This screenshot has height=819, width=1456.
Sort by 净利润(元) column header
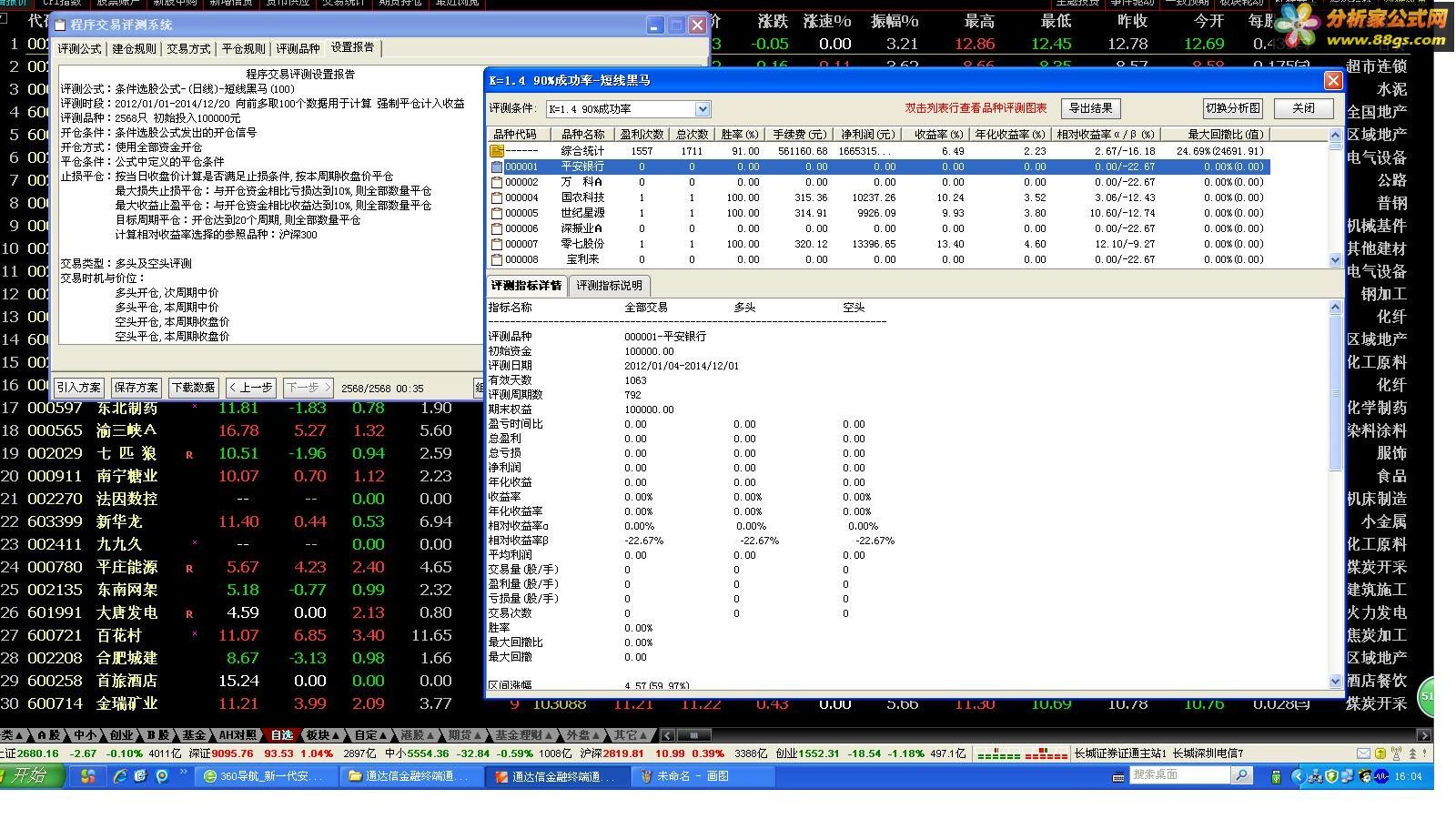pos(867,135)
